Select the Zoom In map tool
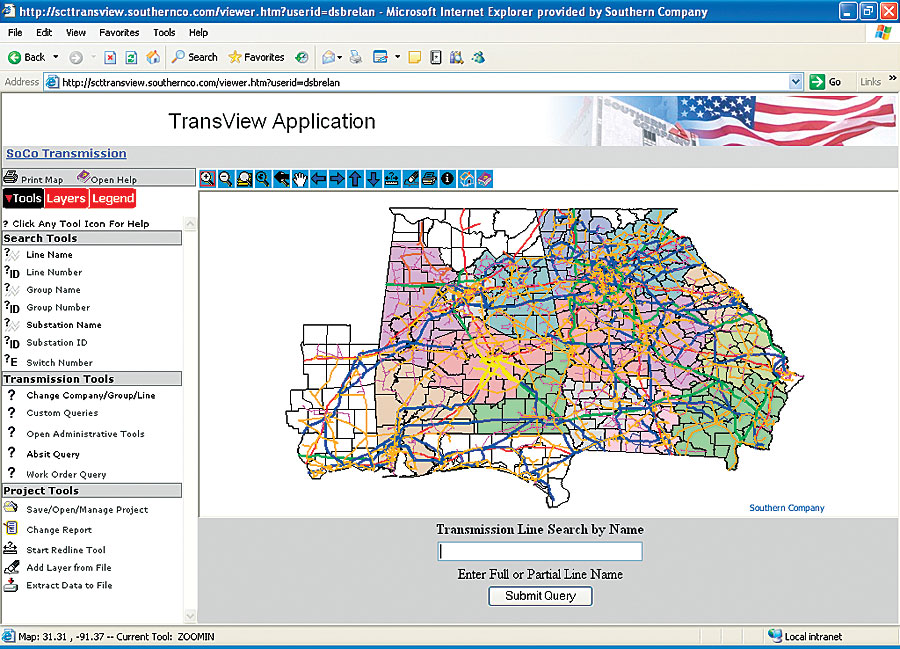 [207, 179]
